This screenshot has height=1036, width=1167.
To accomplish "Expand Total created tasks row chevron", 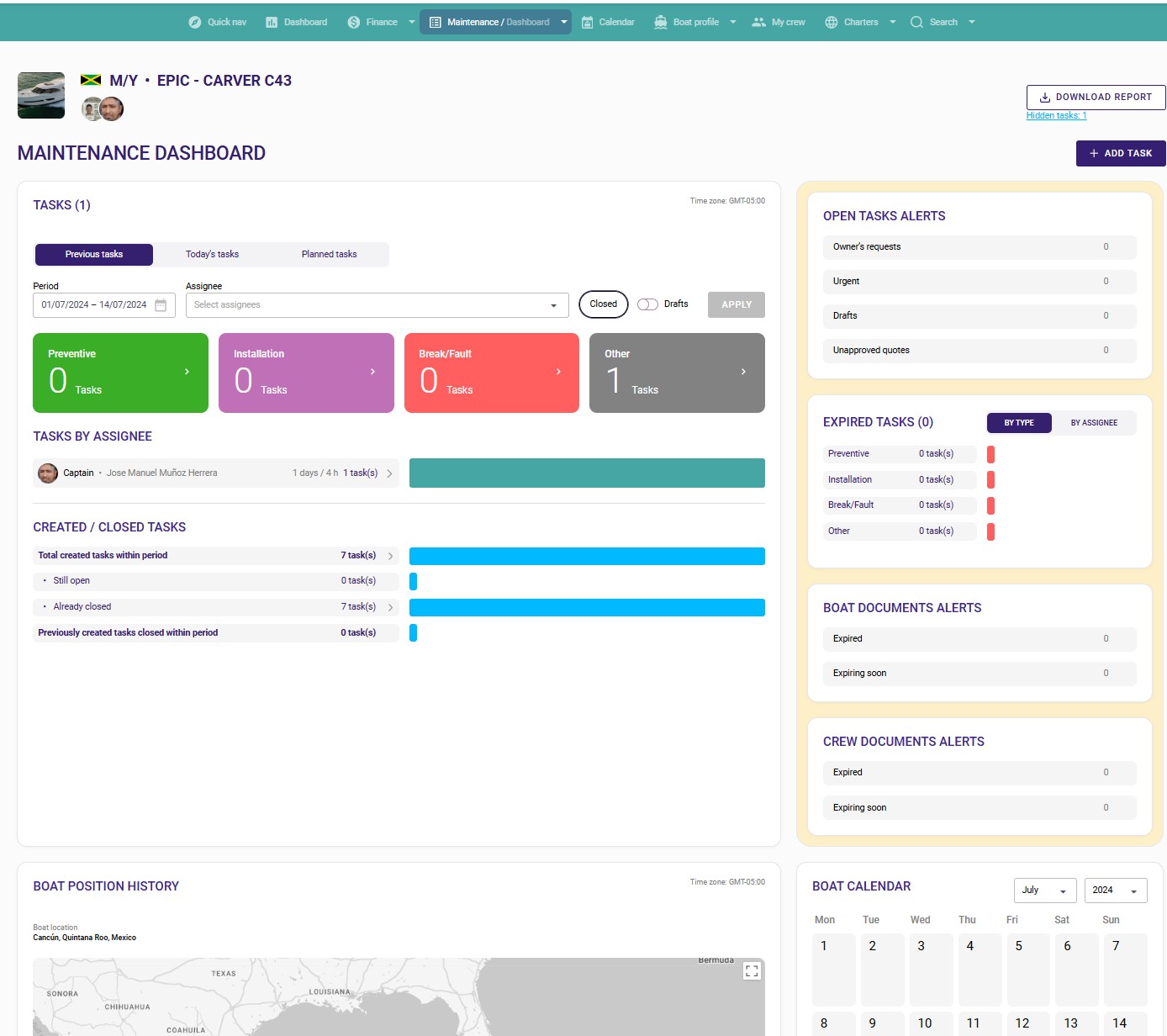I will (x=390, y=556).
